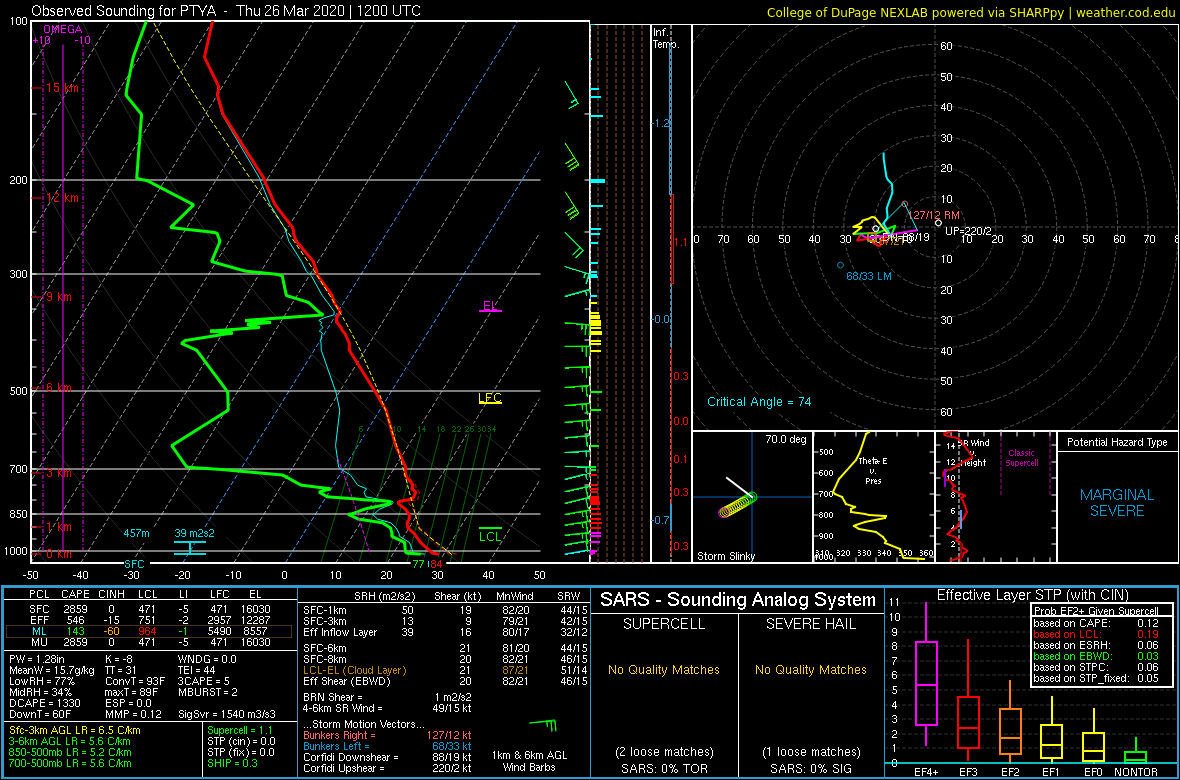
Task: Click No Quality Matches under SEVERE HAIL
Action: [810, 669]
